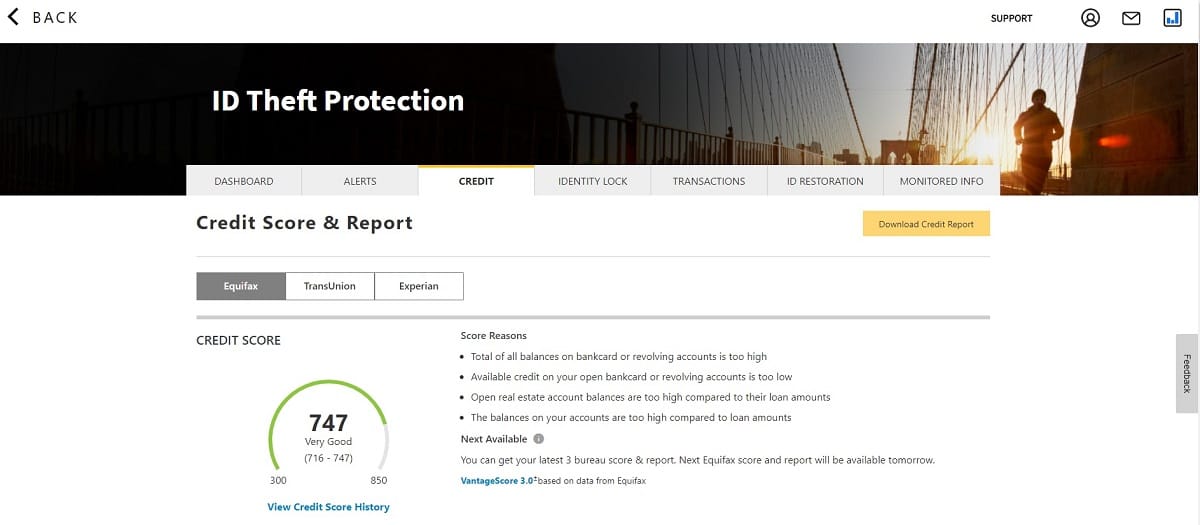Click the 300 gauge minimum value
The width and height of the screenshot is (1200, 525).
[278, 481]
